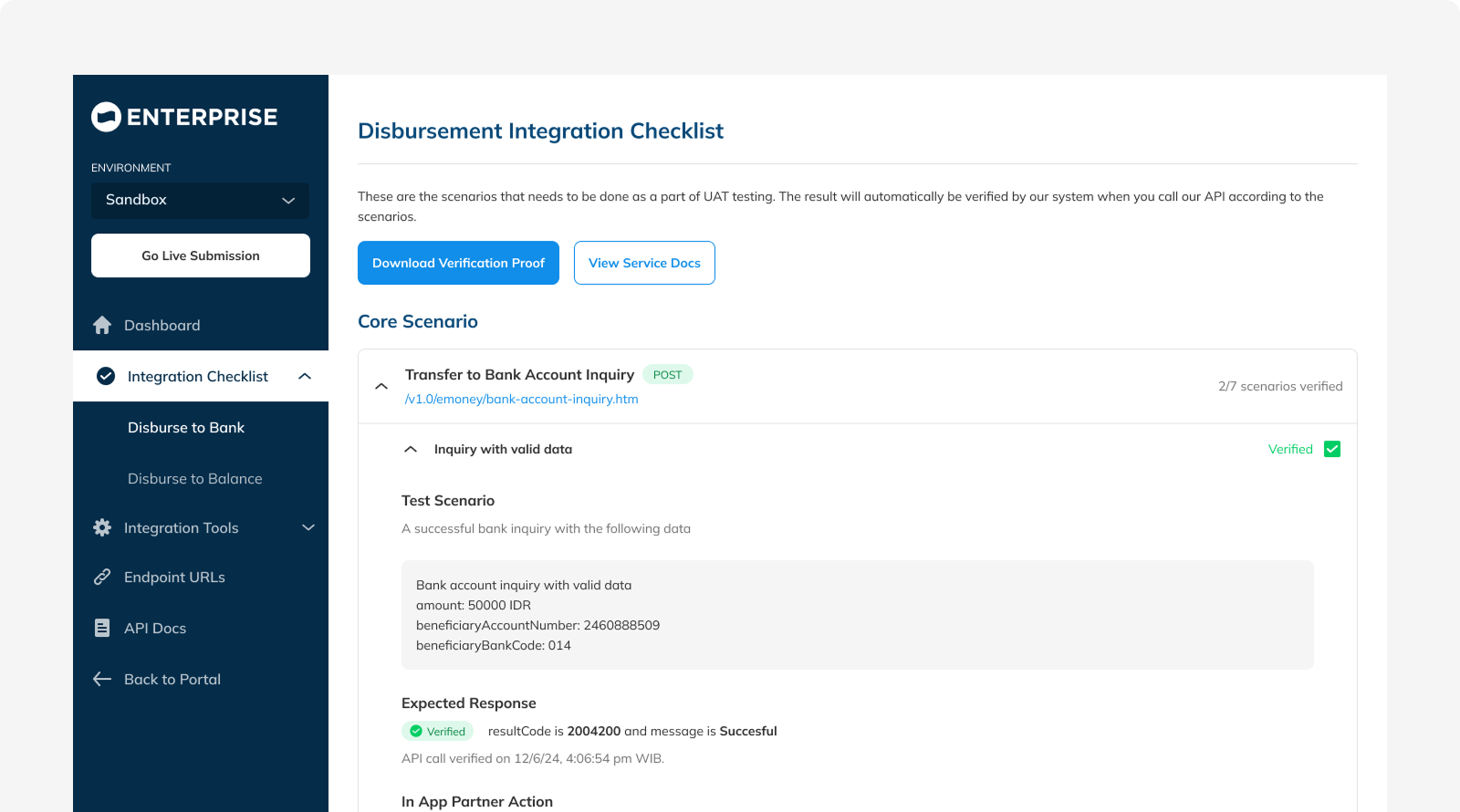Image resolution: width=1460 pixels, height=812 pixels.
Task: Click the Core Scenario heading
Action: pyautogui.click(x=418, y=321)
